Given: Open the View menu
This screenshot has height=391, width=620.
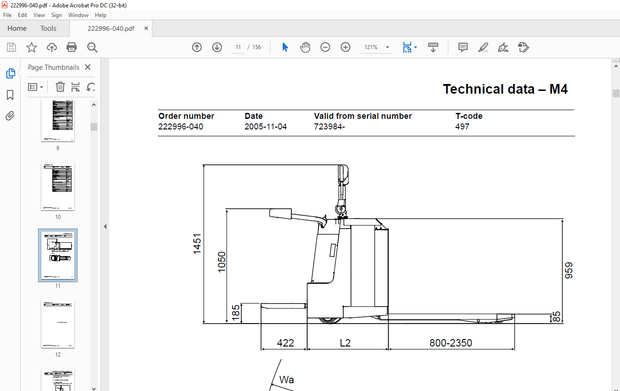Looking at the screenshot, I should tap(39, 15).
